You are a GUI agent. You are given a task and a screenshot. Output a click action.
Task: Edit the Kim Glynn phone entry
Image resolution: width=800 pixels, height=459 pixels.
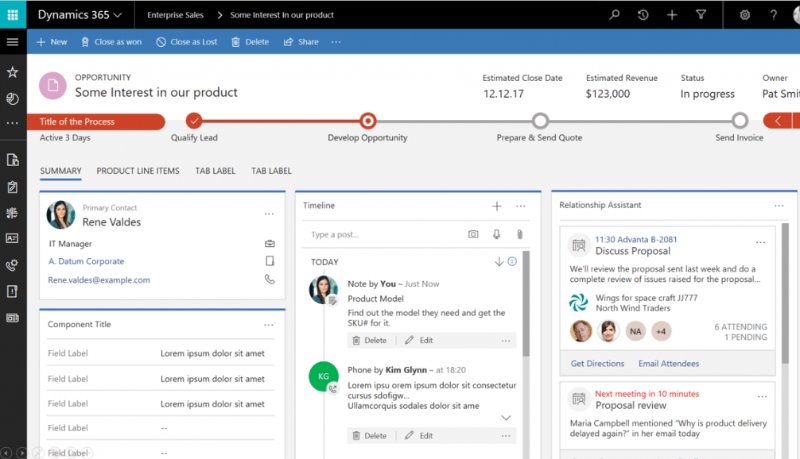pos(419,436)
